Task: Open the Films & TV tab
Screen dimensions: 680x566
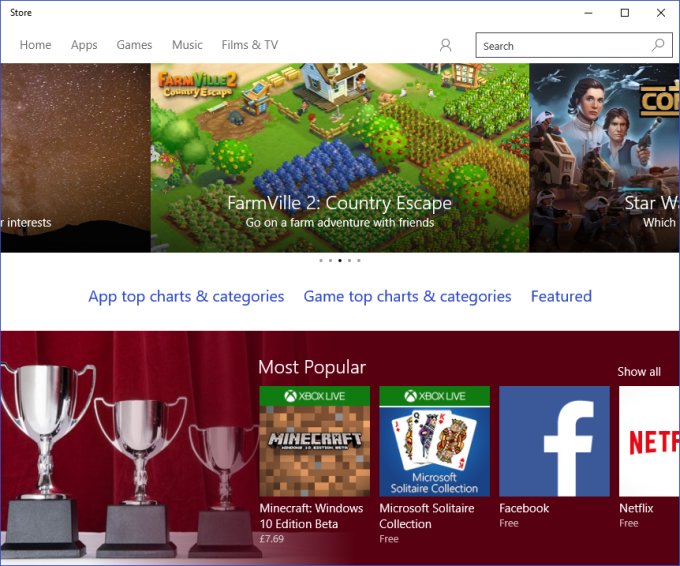Action: [x=250, y=45]
